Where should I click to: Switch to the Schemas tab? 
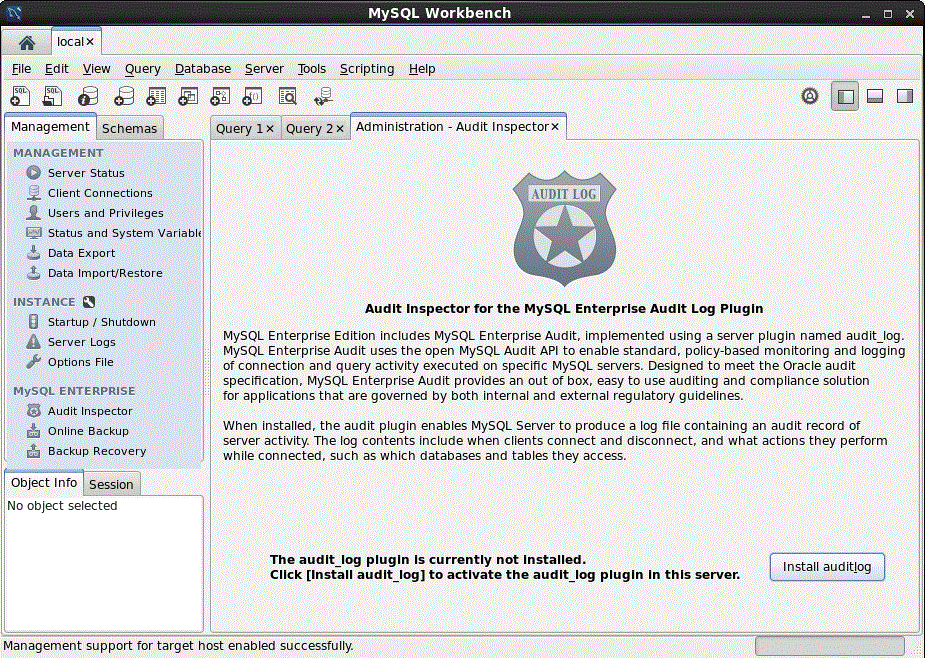[129, 128]
